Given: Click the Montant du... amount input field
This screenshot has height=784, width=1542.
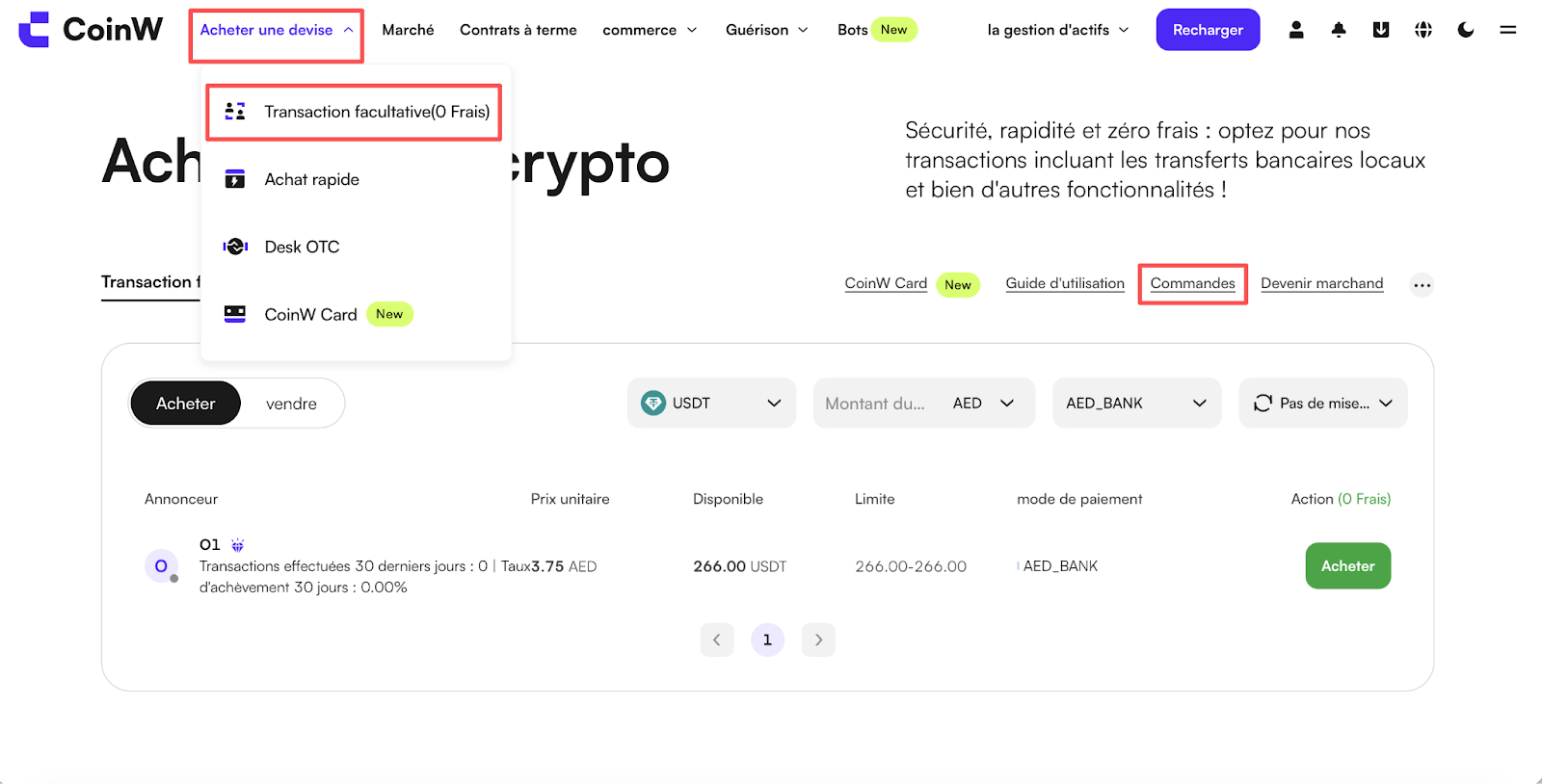Looking at the screenshot, I should [x=875, y=404].
